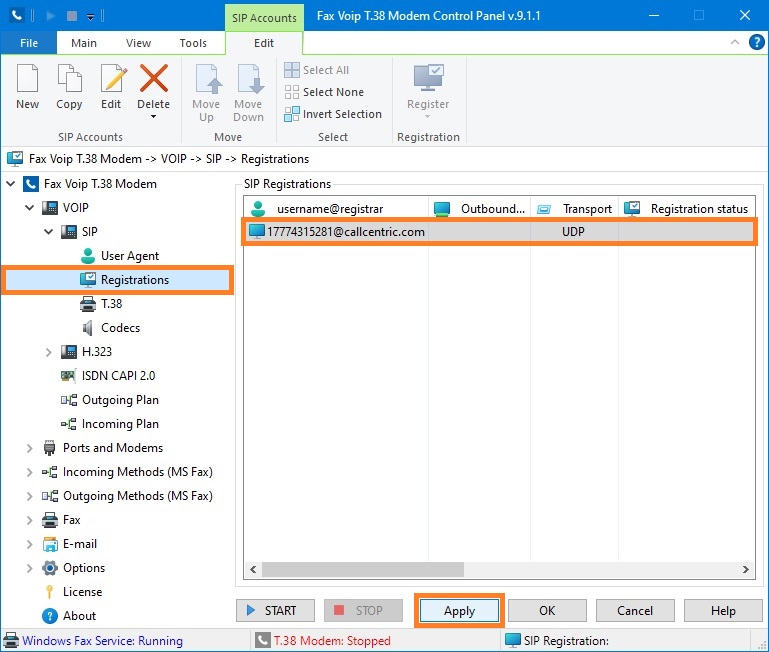Screen dimensions: 769x652
Task: Switch to the Main ribbon tab
Action: pos(84,43)
